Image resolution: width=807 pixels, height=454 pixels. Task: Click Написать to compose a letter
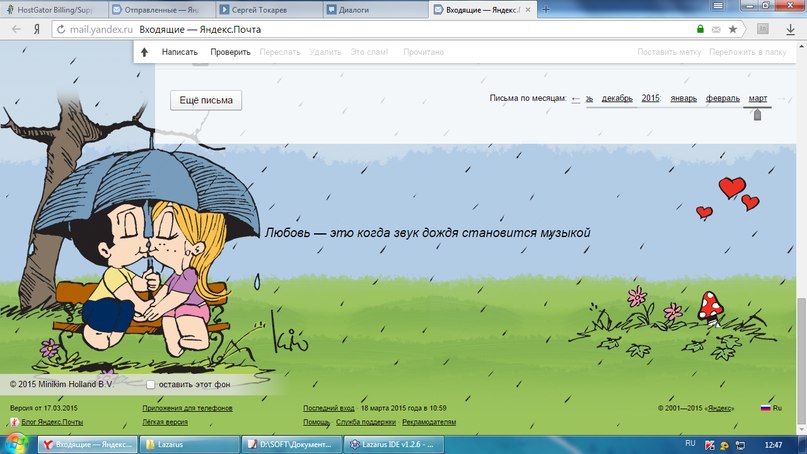point(180,52)
